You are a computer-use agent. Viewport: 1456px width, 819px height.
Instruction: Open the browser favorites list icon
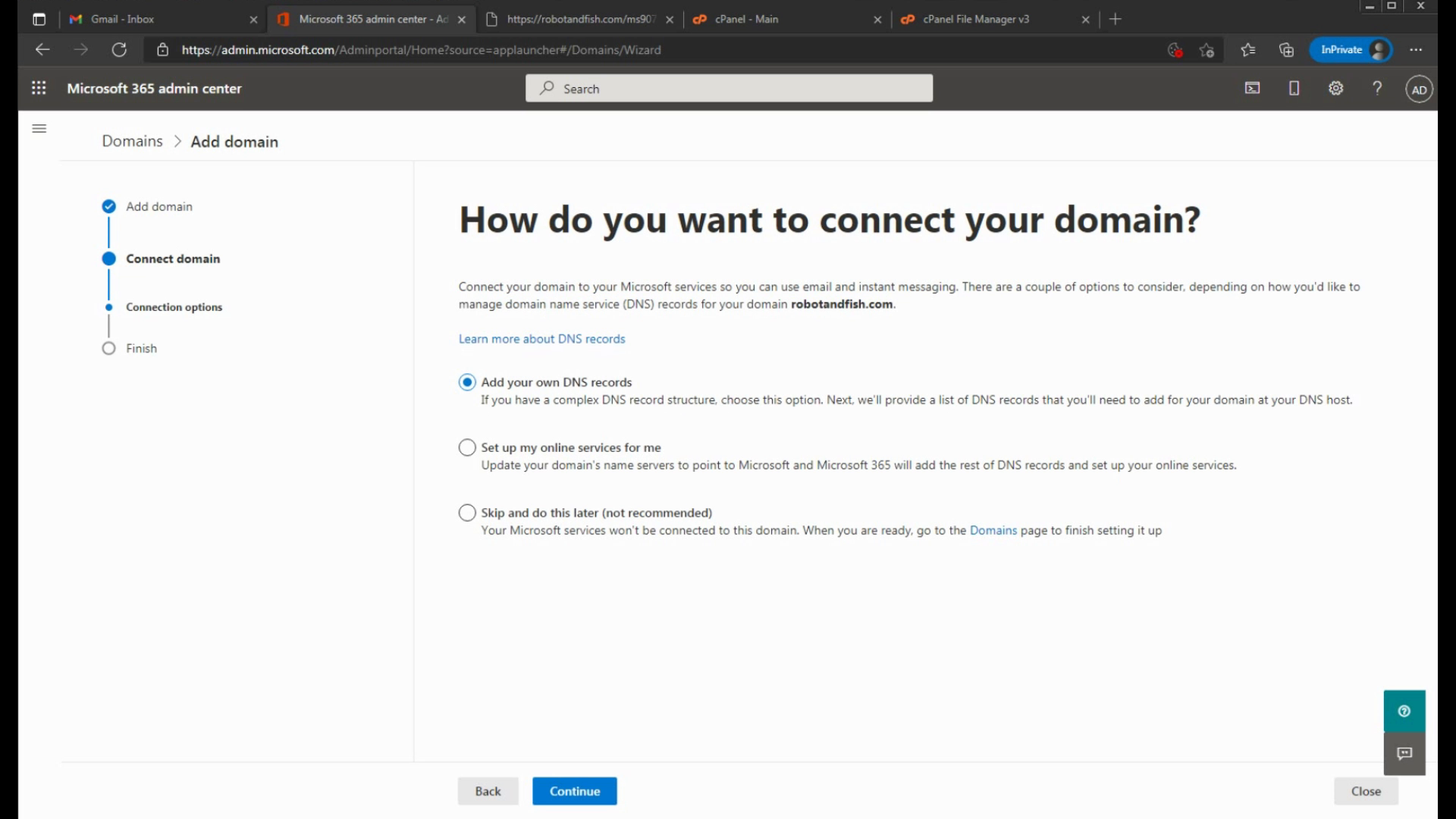point(1247,50)
